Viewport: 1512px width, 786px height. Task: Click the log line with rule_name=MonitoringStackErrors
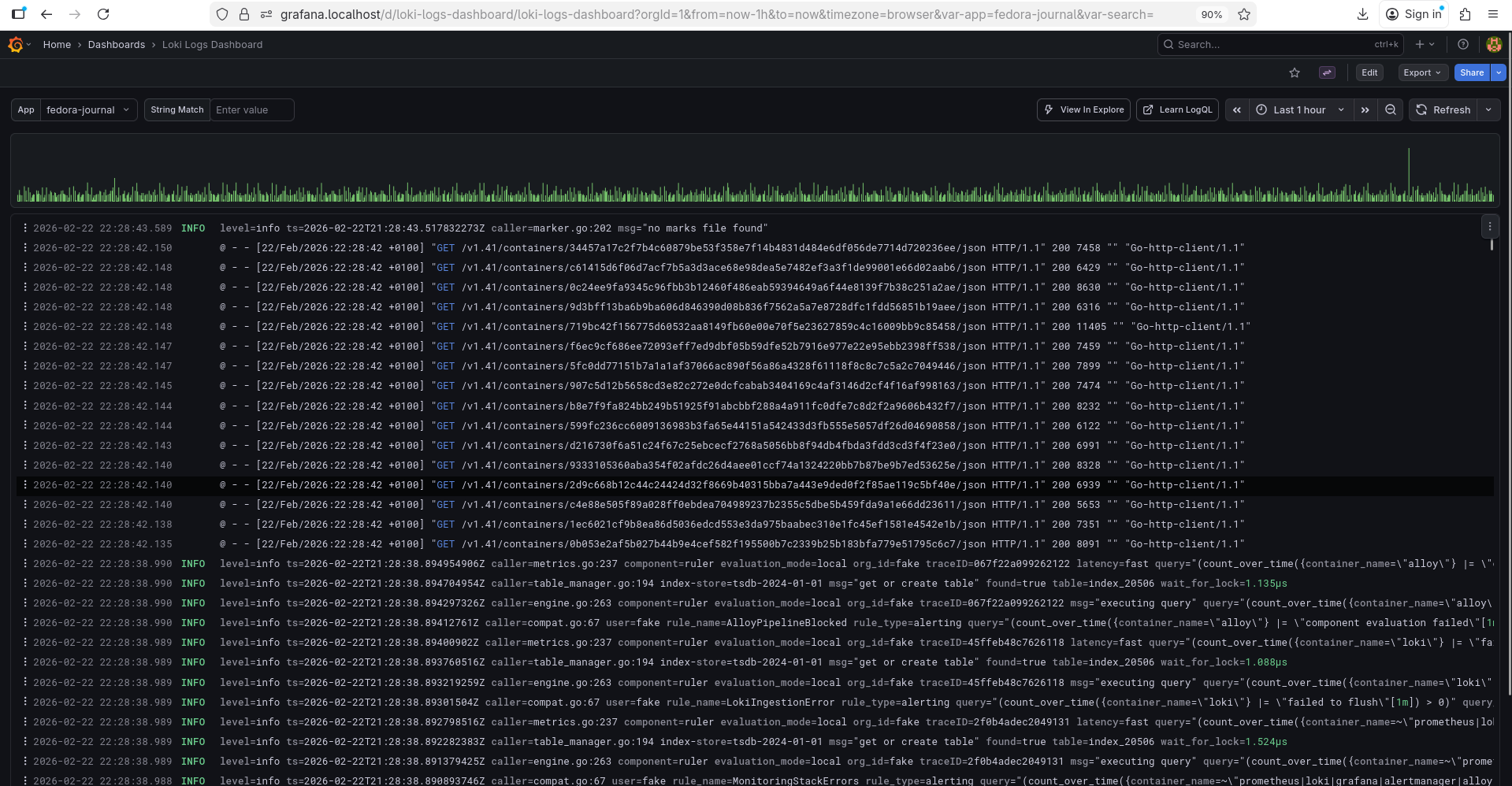[x=755, y=780]
